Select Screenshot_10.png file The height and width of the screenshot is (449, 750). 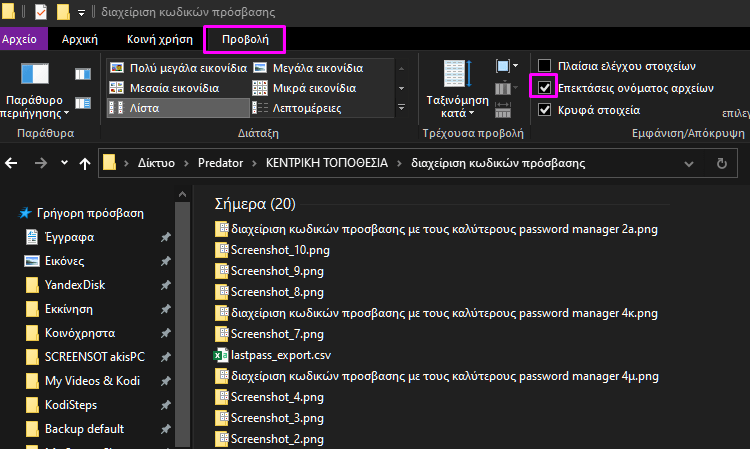272,250
